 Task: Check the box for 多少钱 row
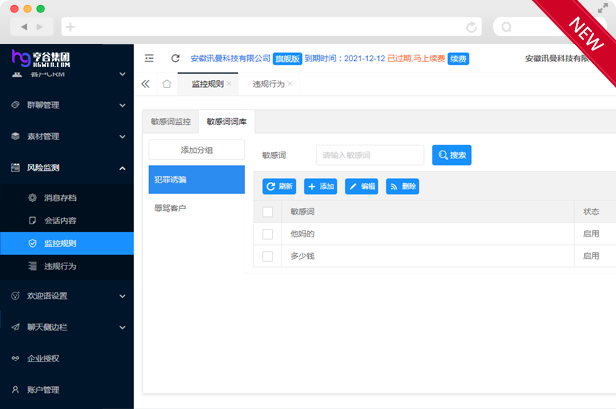coord(267,256)
